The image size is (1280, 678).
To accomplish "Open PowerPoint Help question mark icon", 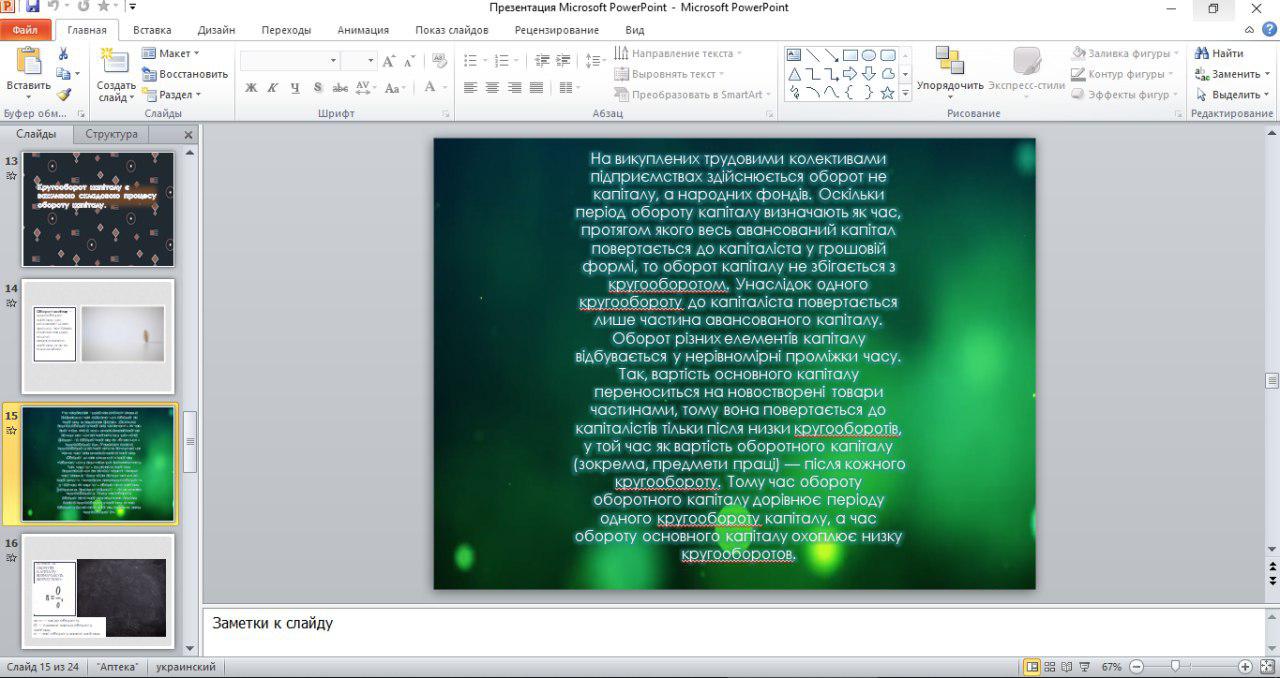I will coord(1267,30).
